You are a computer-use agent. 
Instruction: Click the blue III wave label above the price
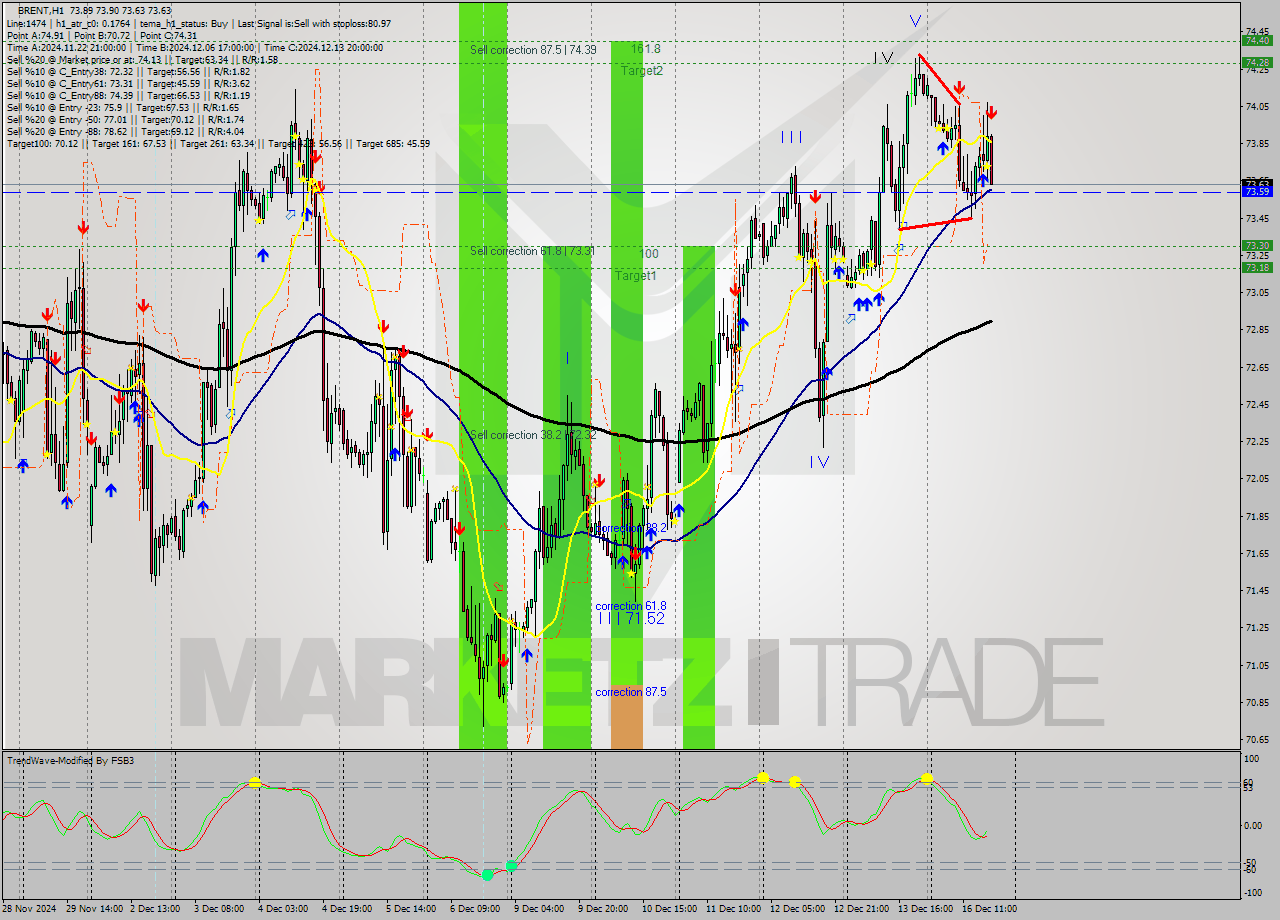(791, 137)
